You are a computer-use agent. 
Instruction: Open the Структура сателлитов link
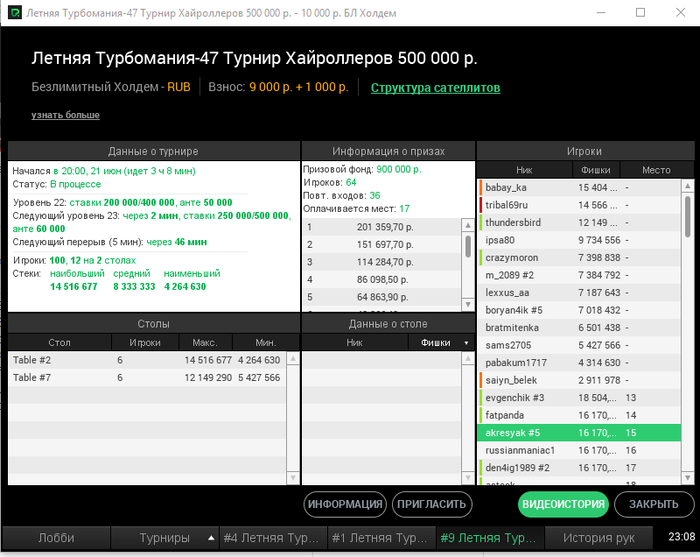tap(435, 88)
